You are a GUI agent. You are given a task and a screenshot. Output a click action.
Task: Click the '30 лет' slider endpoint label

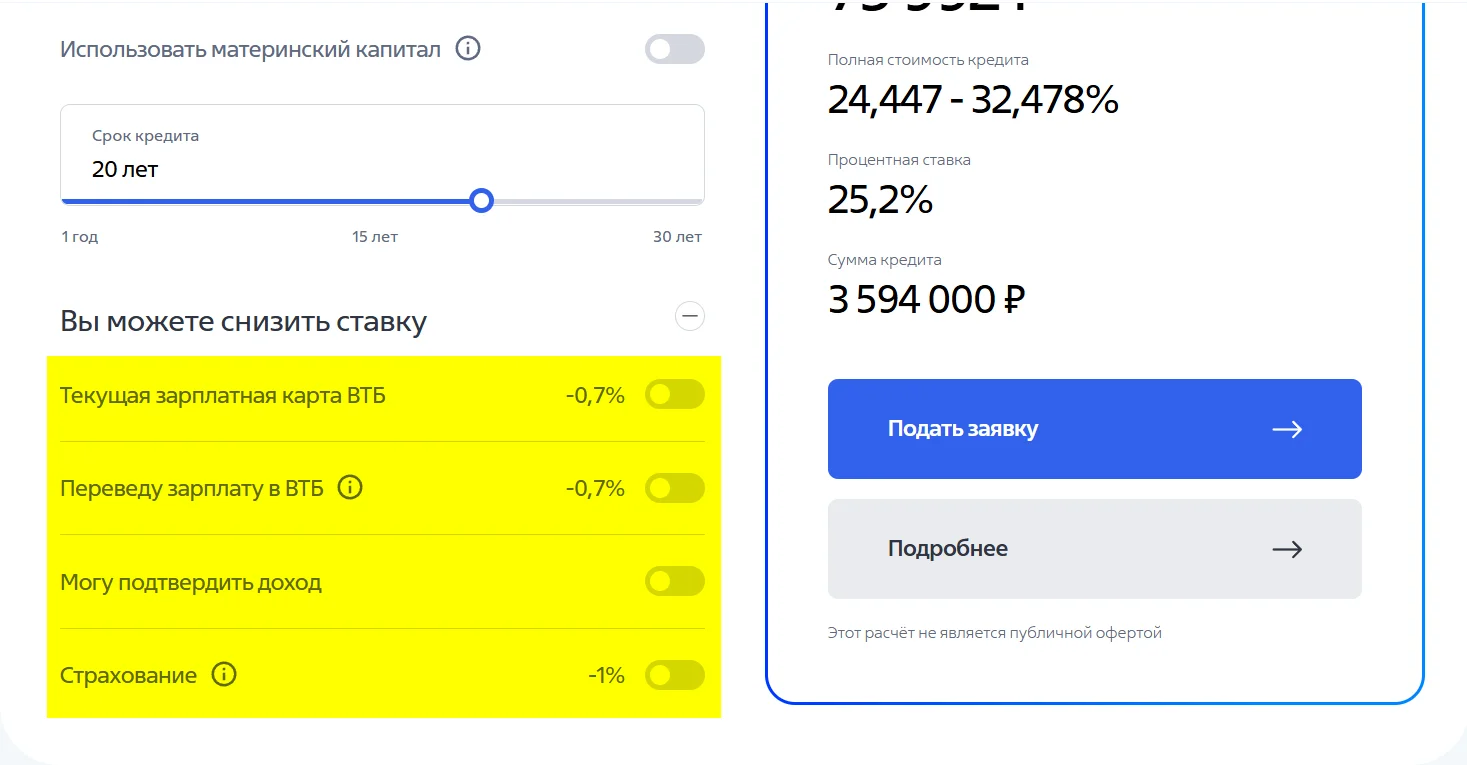point(677,236)
